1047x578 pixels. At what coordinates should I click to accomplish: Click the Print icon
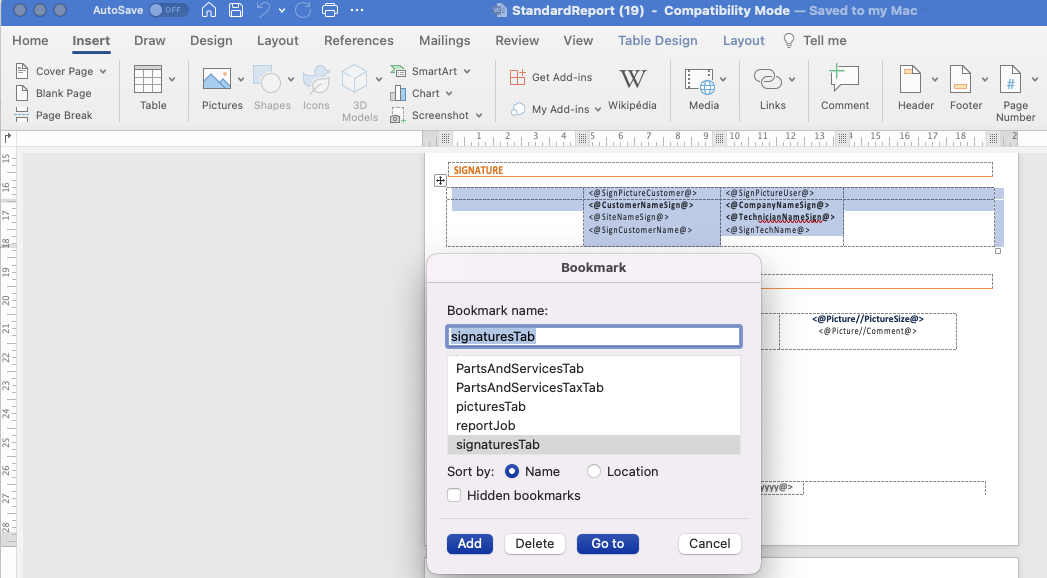coord(330,10)
